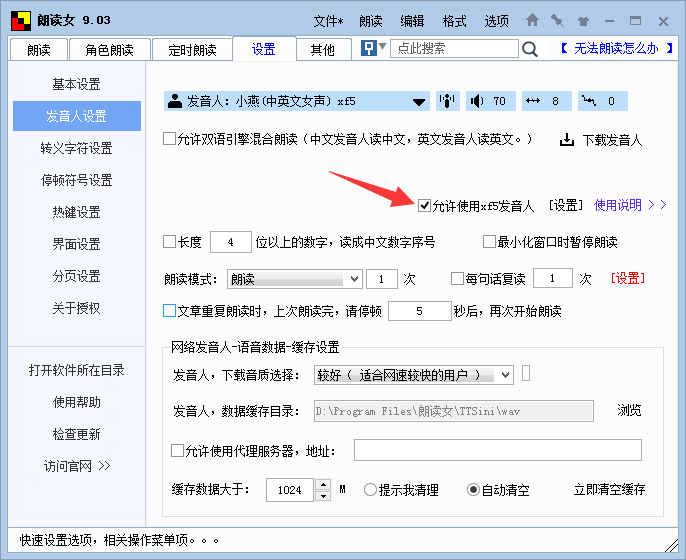The width and height of the screenshot is (686, 560).
Task: Open the 文件 menu
Action: 328,21
